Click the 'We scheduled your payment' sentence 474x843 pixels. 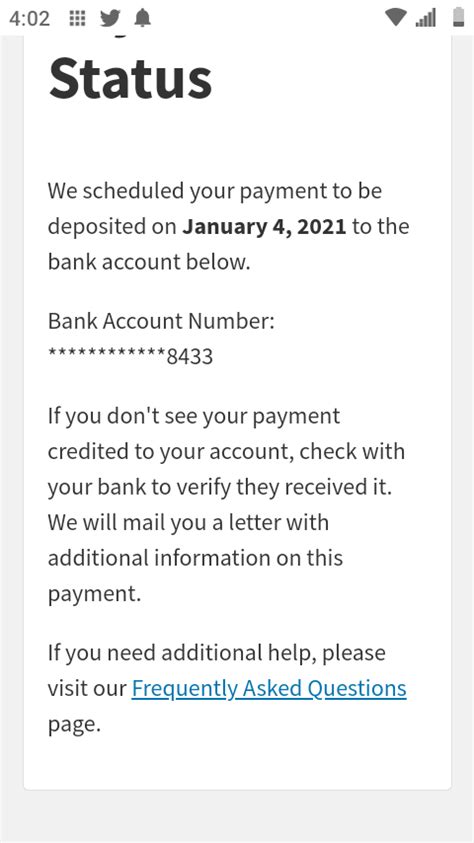coord(228,226)
